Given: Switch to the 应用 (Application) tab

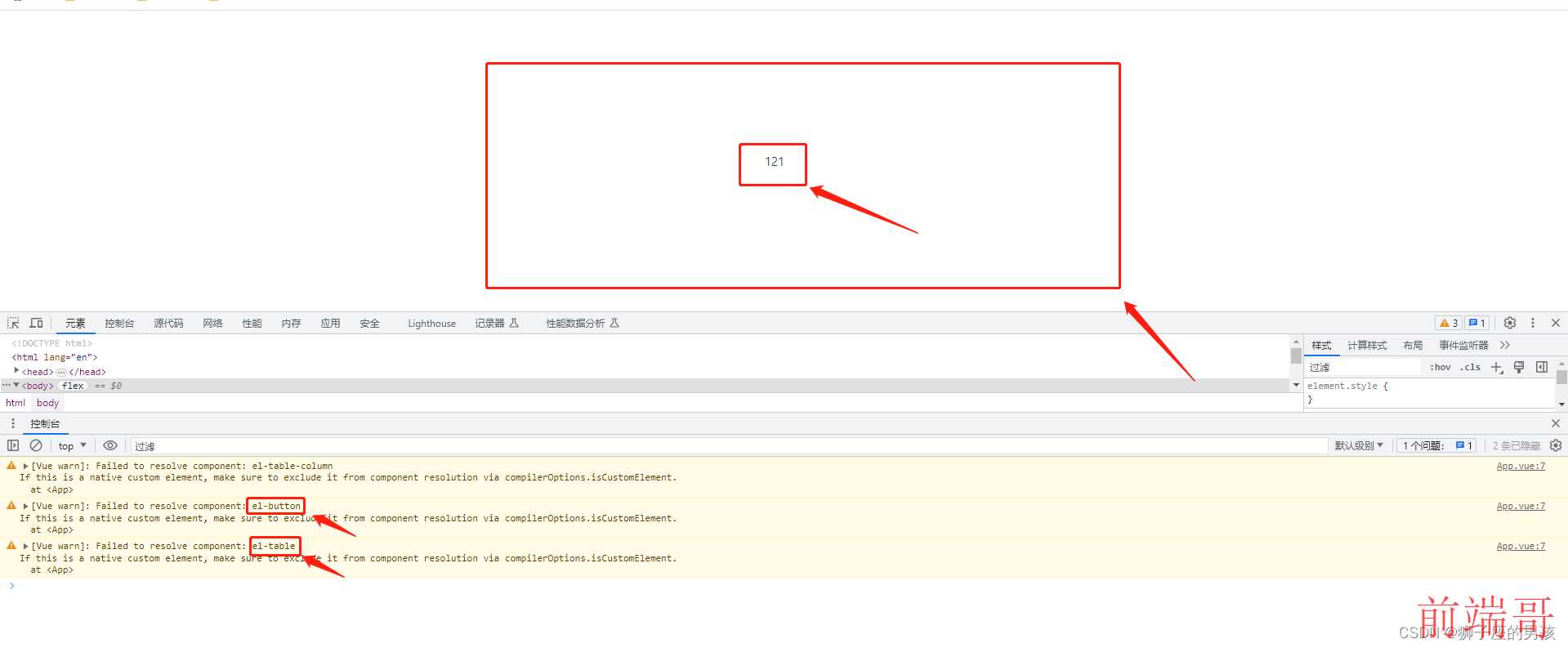Looking at the screenshot, I should (x=330, y=324).
